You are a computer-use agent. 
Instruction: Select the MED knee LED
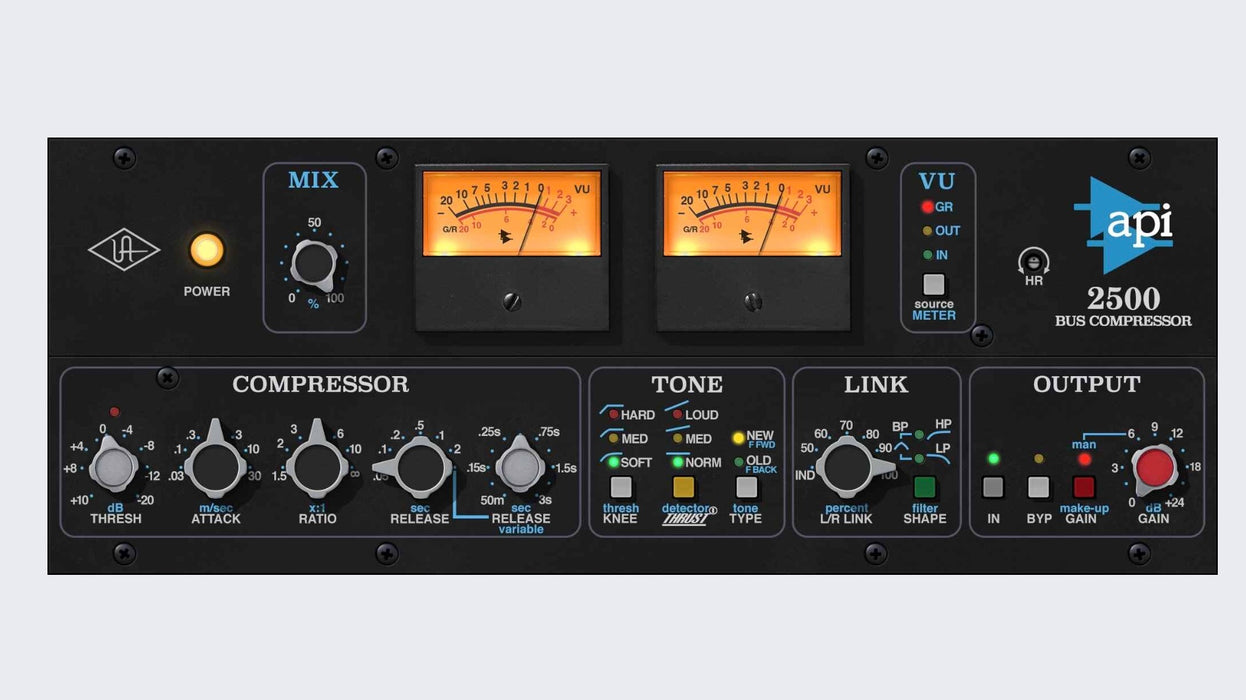pyautogui.click(x=613, y=438)
